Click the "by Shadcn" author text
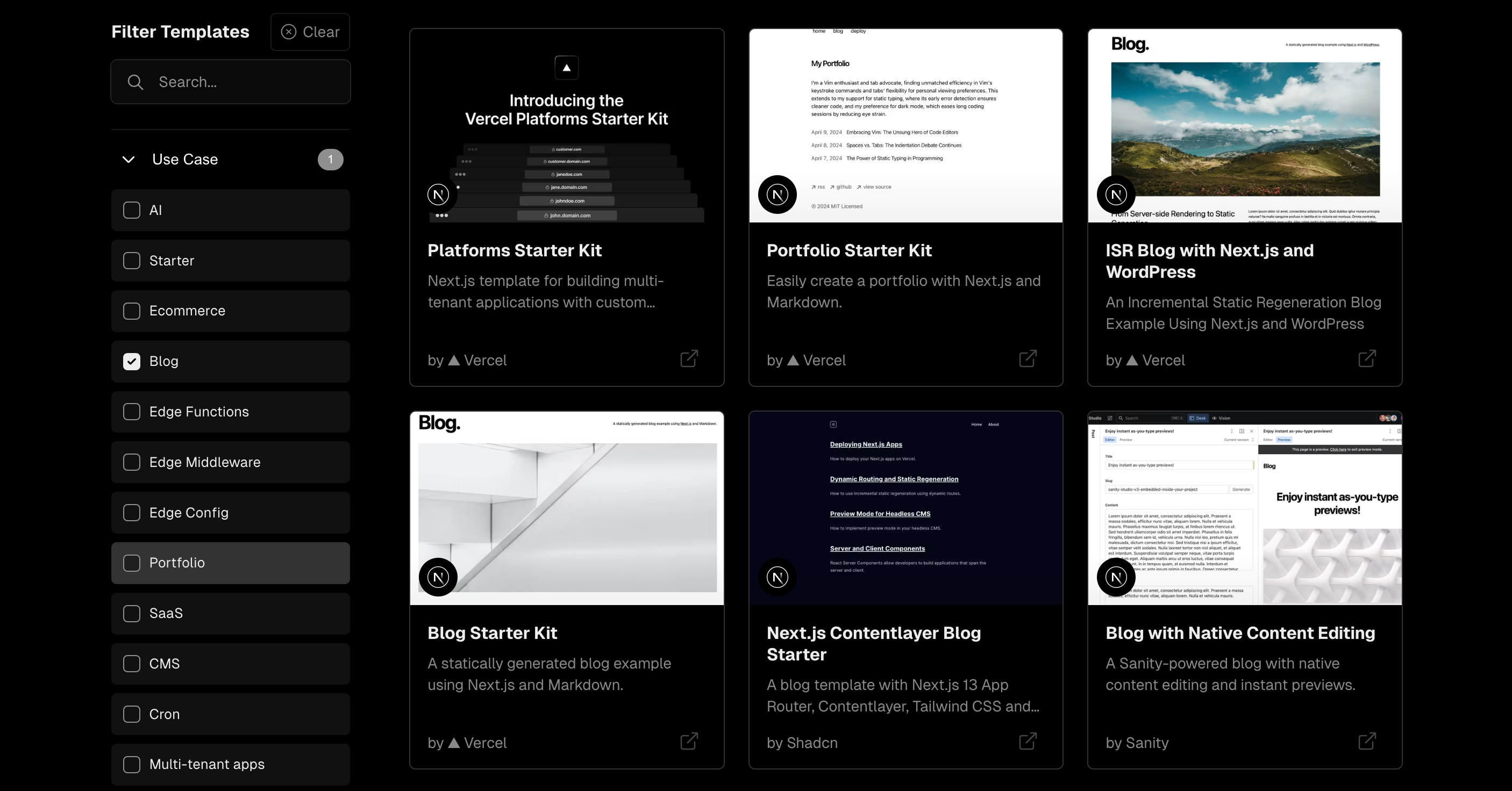The height and width of the screenshot is (791, 1512). (x=802, y=743)
